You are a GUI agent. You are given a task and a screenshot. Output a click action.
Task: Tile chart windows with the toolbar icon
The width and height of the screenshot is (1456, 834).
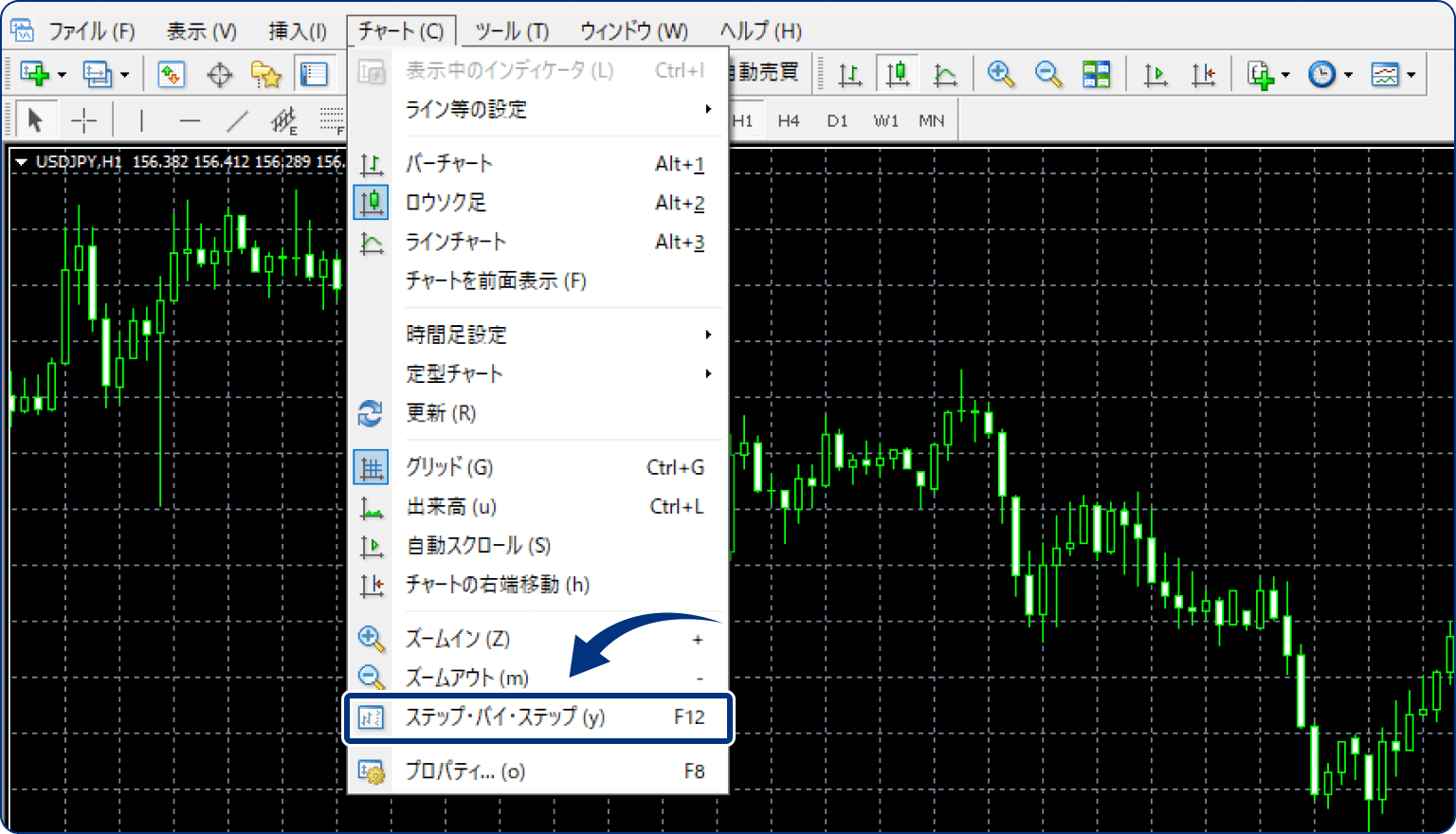pyautogui.click(x=1097, y=73)
